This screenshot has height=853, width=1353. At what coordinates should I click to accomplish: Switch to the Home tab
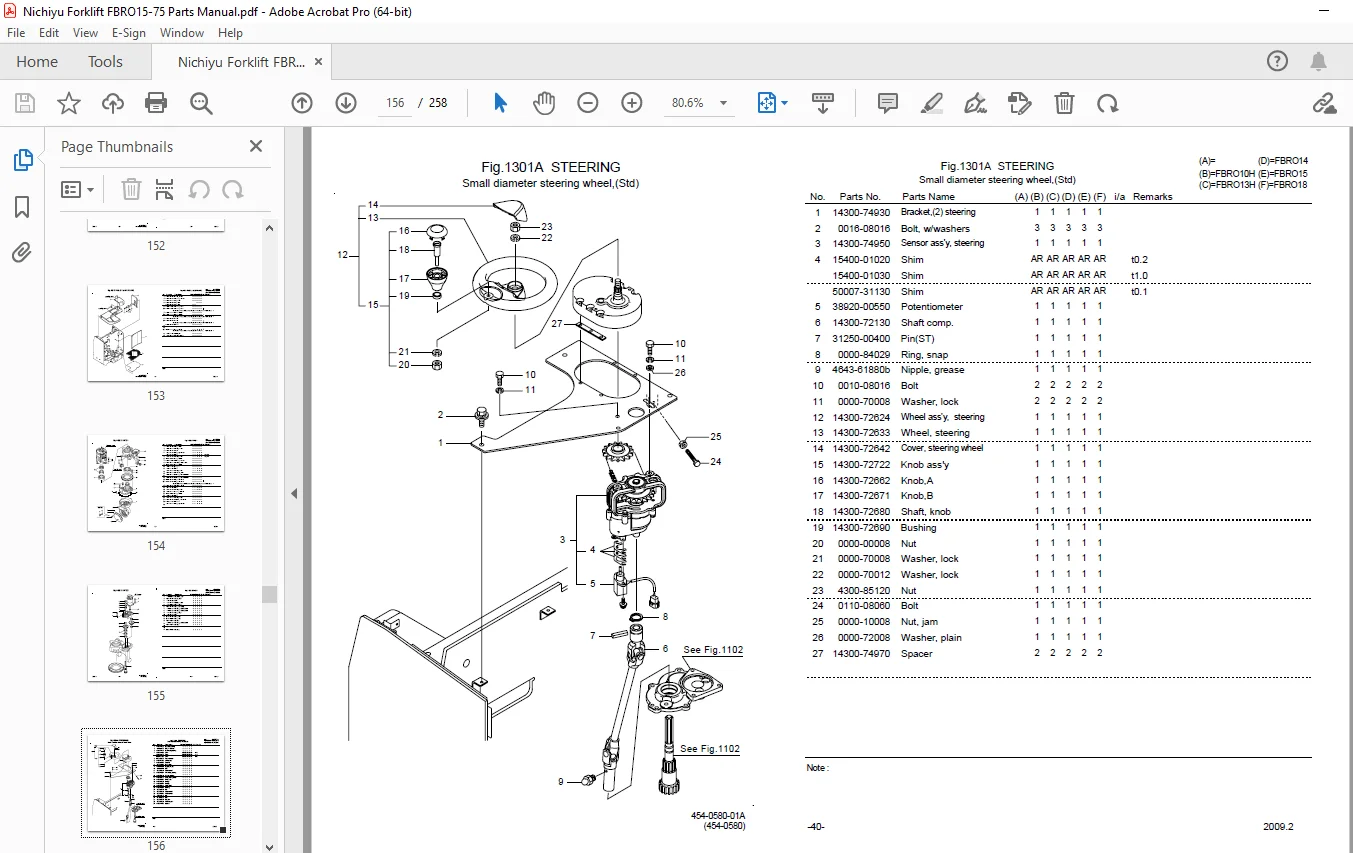coord(37,61)
